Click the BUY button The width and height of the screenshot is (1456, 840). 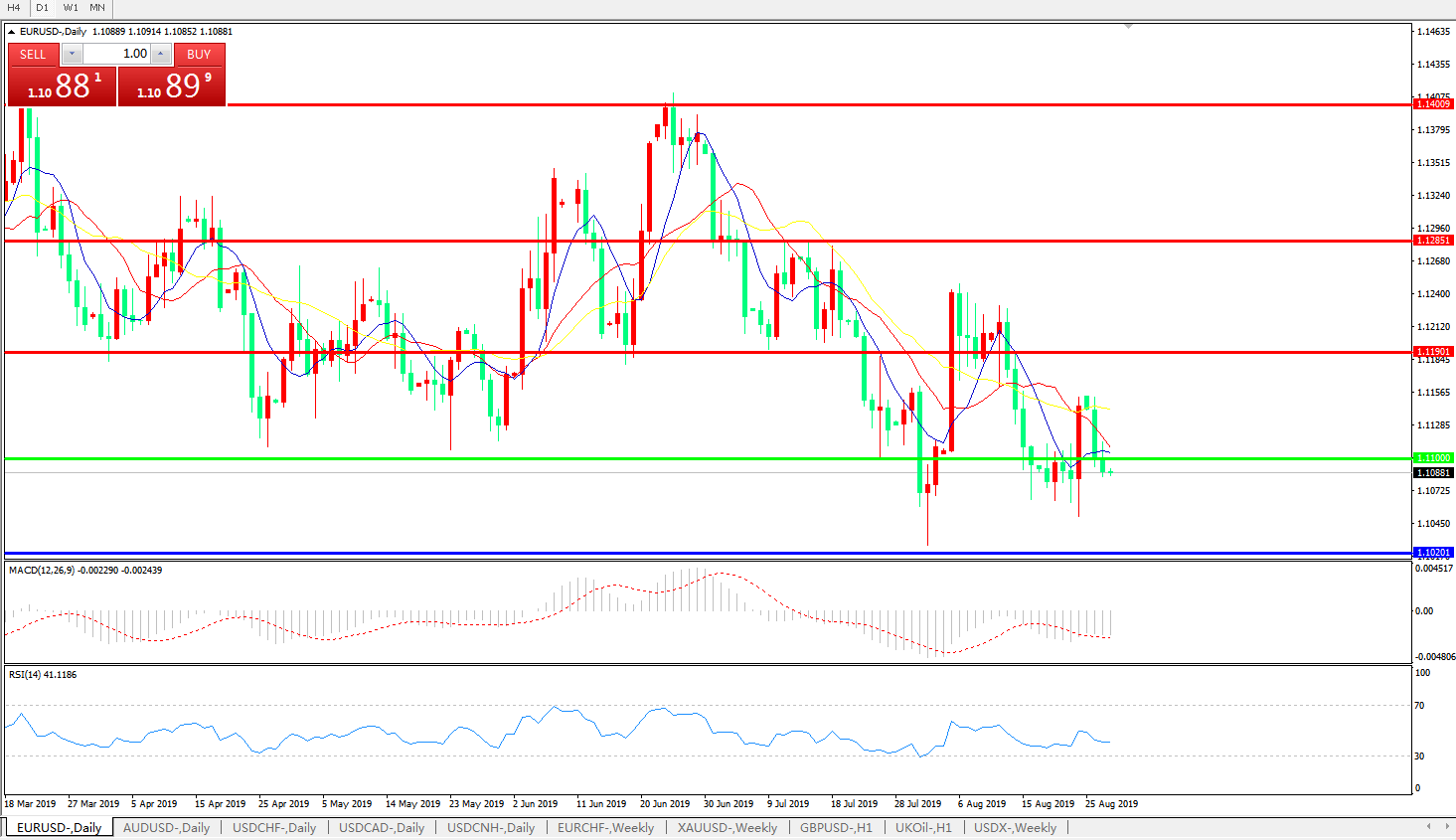pyautogui.click(x=199, y=55)
